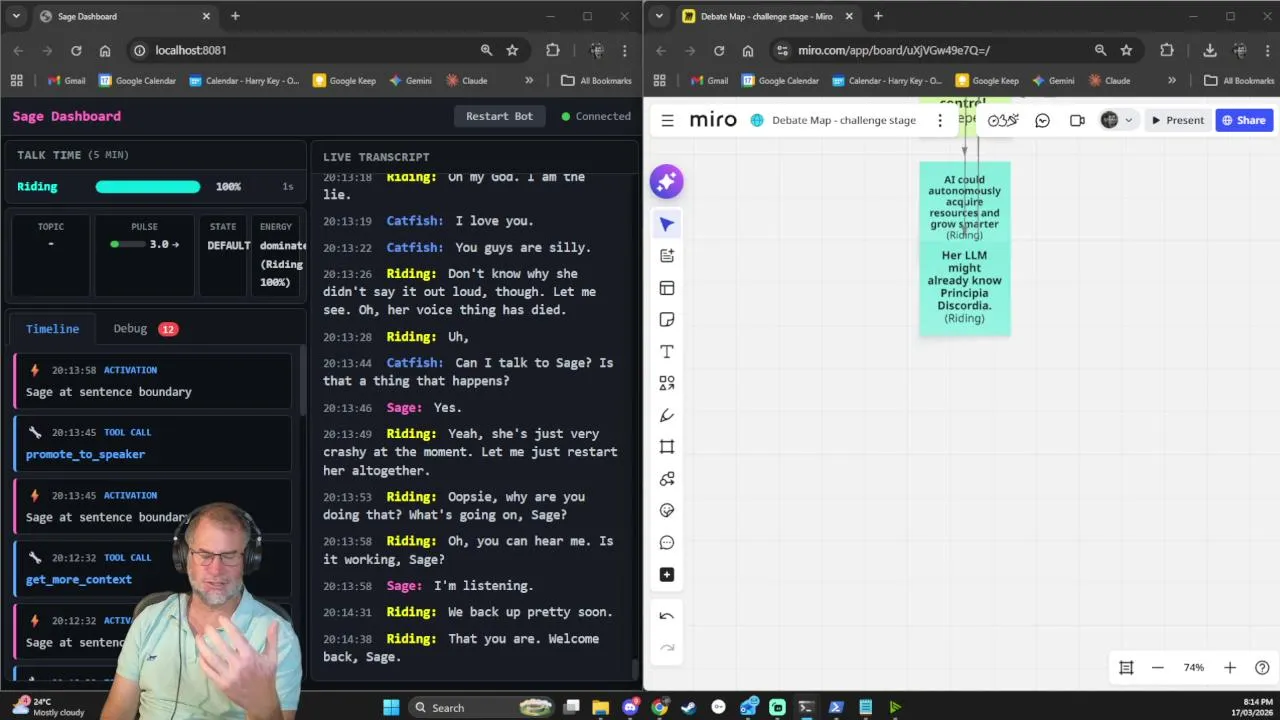Zoom out on the Miro board
Image resolution: width=1280 pixels, height=720 pixels.
[x=1158, y=668]
